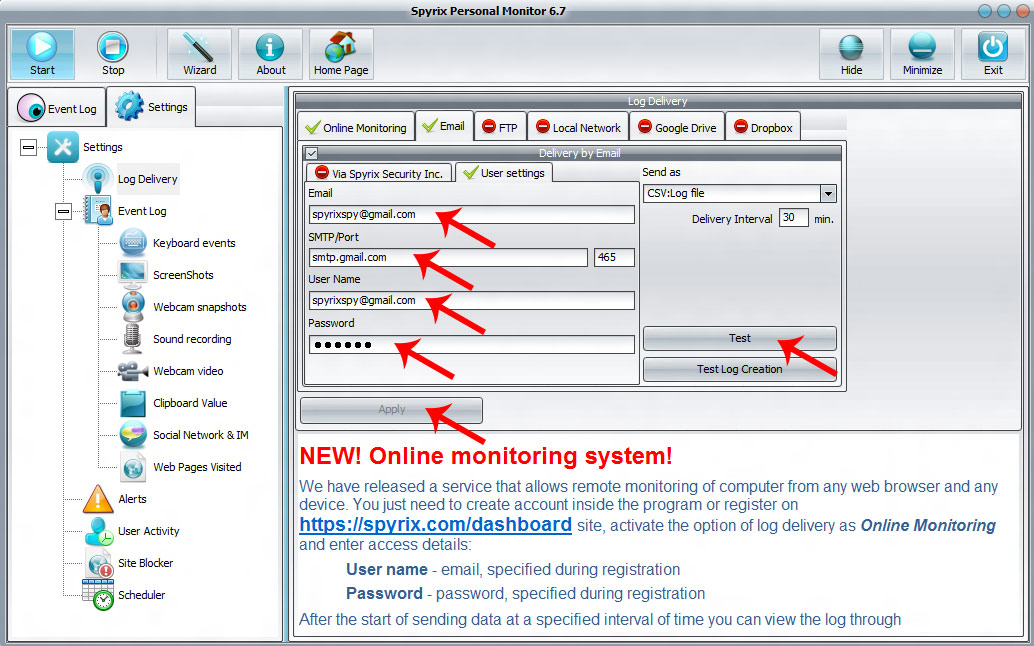Select the Social Network & IM icon
1034x646 pixels.
click(x=133, y=435)
